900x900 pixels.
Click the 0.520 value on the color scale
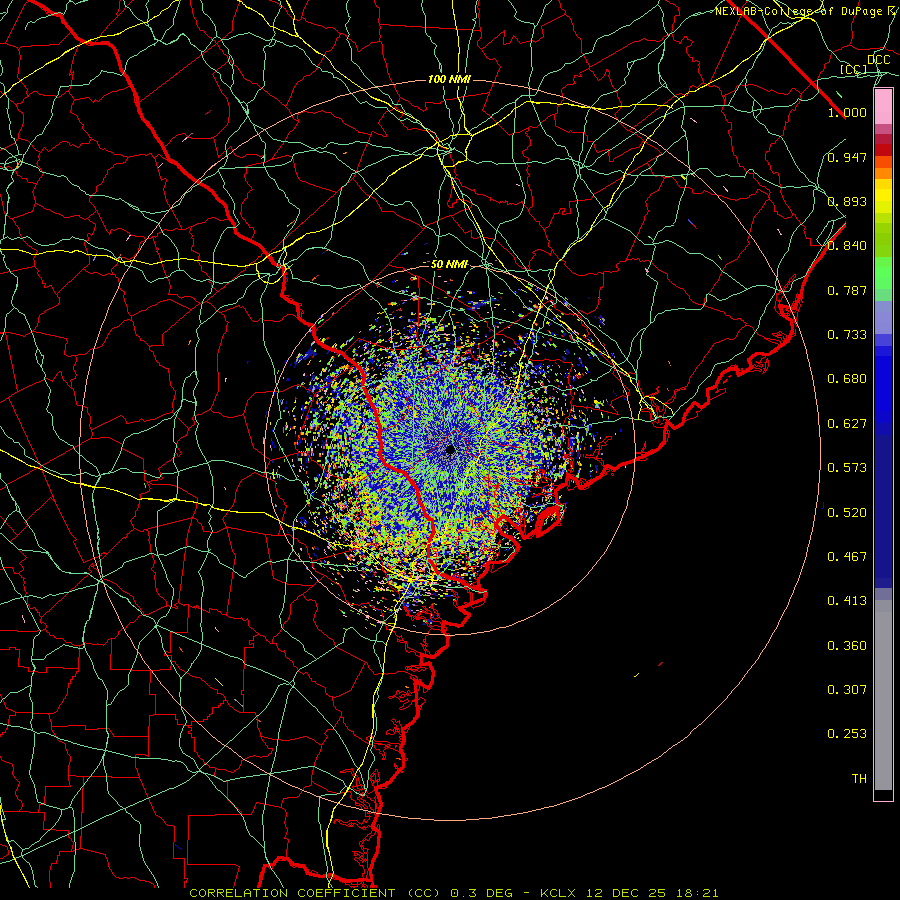click(847, 513)
